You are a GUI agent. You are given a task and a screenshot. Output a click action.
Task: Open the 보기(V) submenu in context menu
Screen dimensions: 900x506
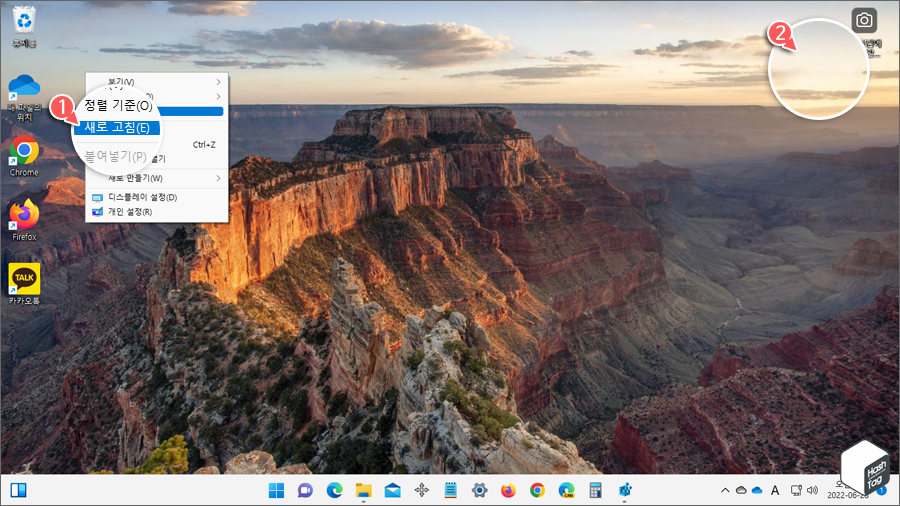(157, 82)
